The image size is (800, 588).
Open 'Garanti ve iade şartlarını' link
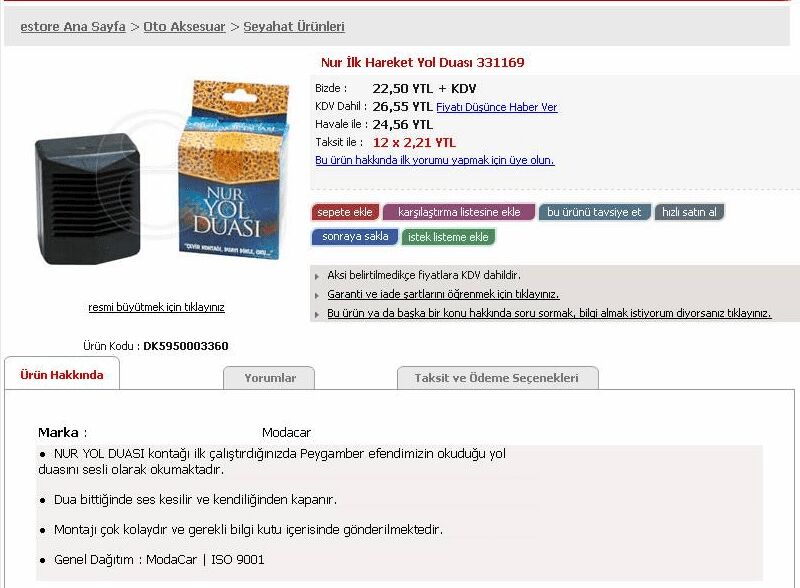coord(443,295)
